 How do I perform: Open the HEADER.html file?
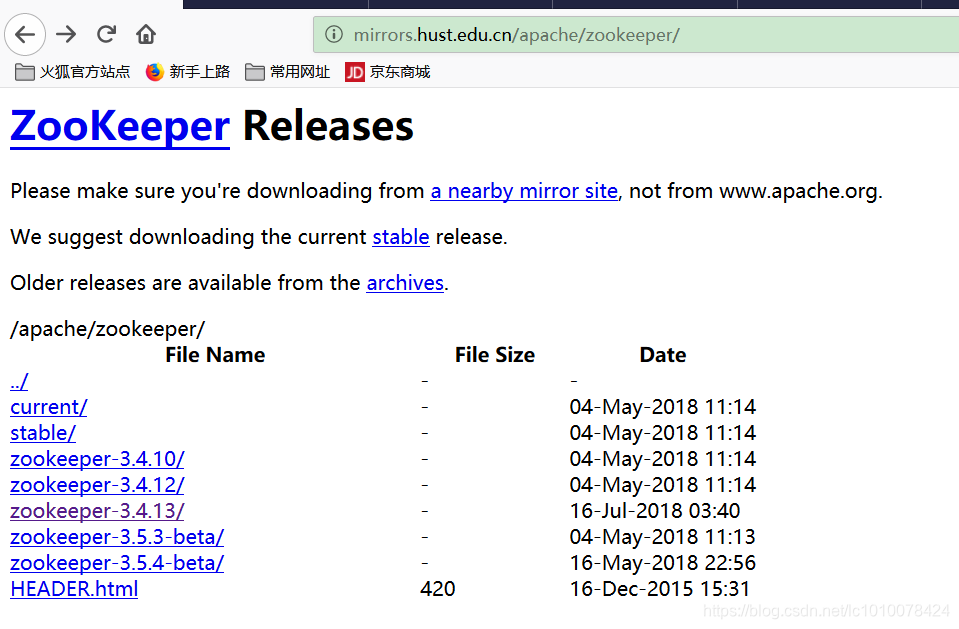click(x=74, y=589)
